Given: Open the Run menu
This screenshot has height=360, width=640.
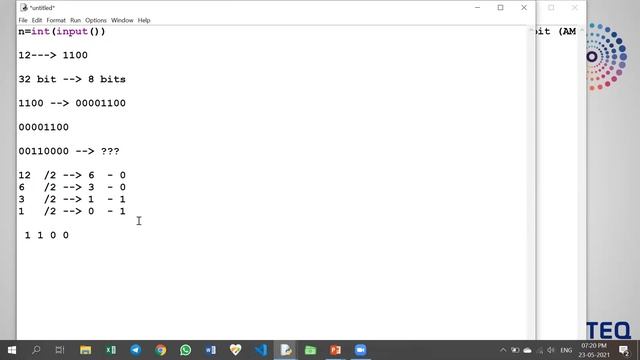Looking at the screenshot, I should click(x=76, y=20).
